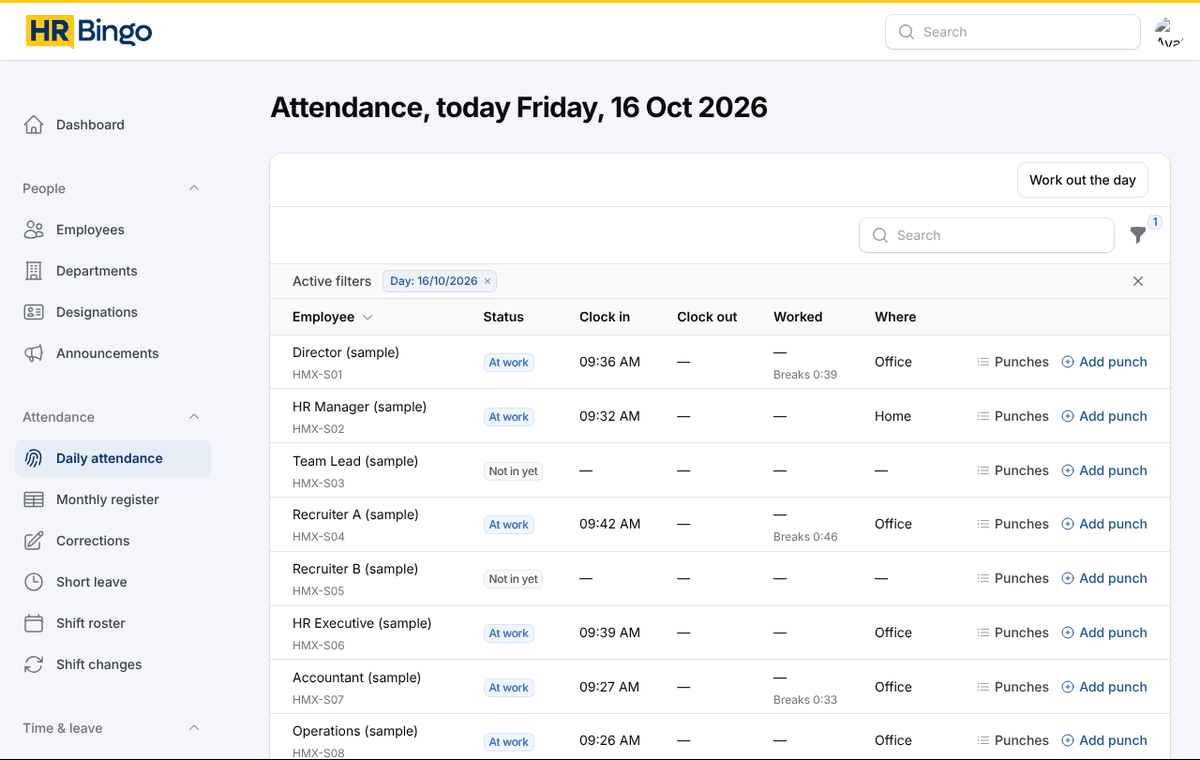Open Punches list for HR Executive (sample)
The width and height of the screenshot is (1200, 760).
click(x=1013, y=632)
